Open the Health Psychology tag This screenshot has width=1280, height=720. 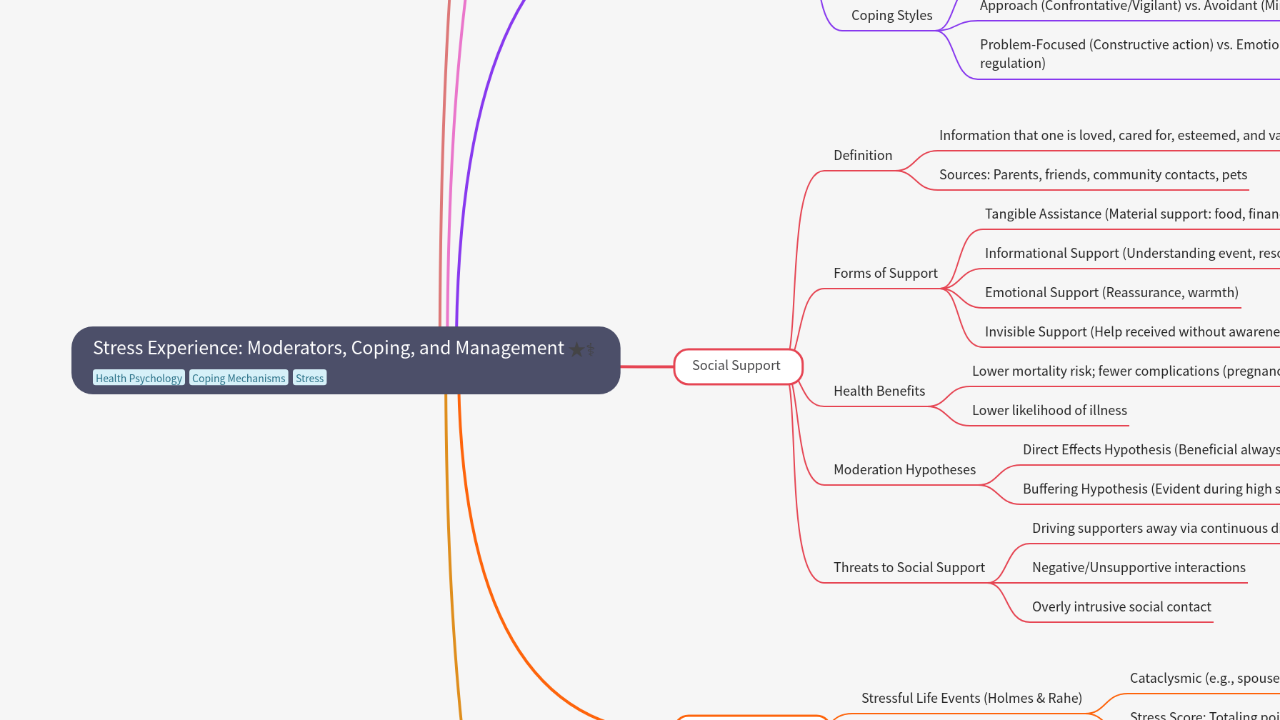click(139, 378)
